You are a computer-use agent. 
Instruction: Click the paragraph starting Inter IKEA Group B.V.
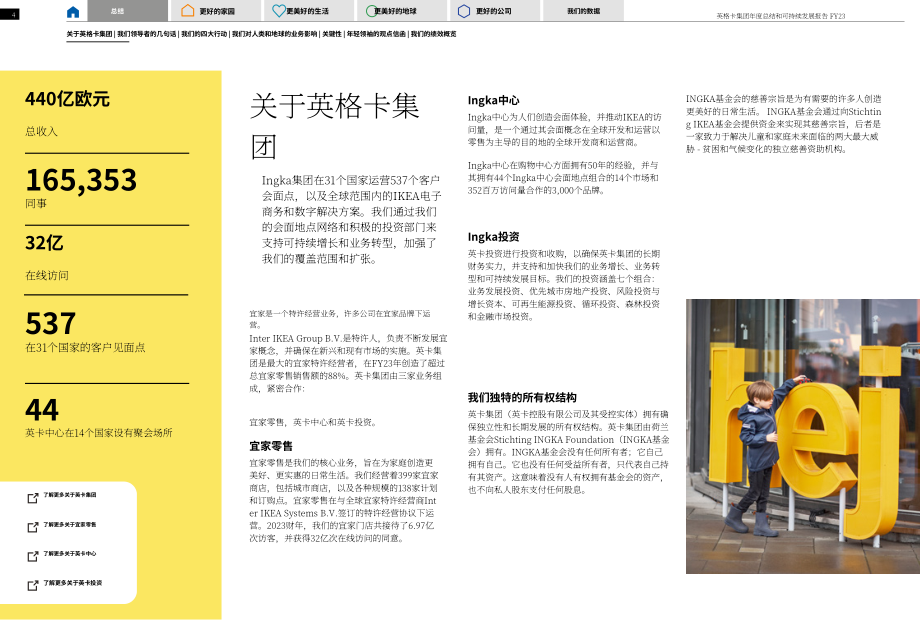coord(348,363)
